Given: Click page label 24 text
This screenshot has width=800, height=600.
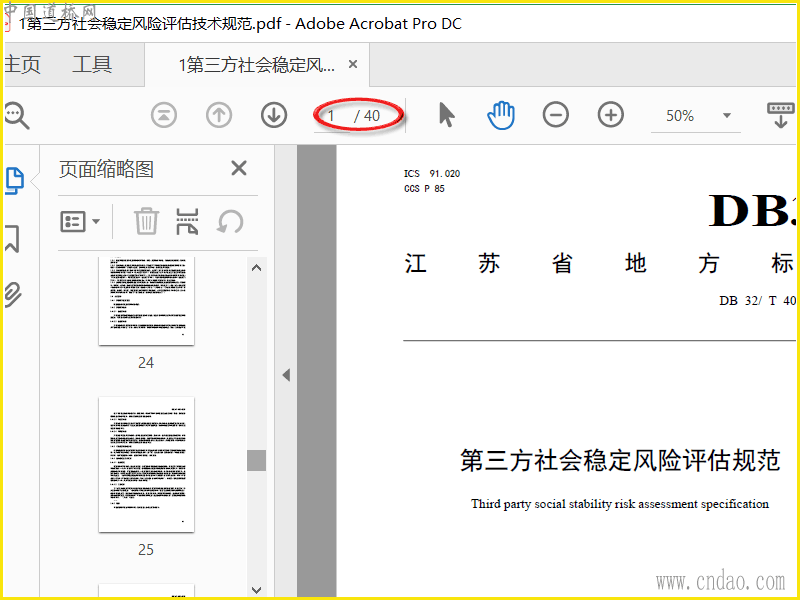Looking at the screenshot, I should (x=146, y=363).
